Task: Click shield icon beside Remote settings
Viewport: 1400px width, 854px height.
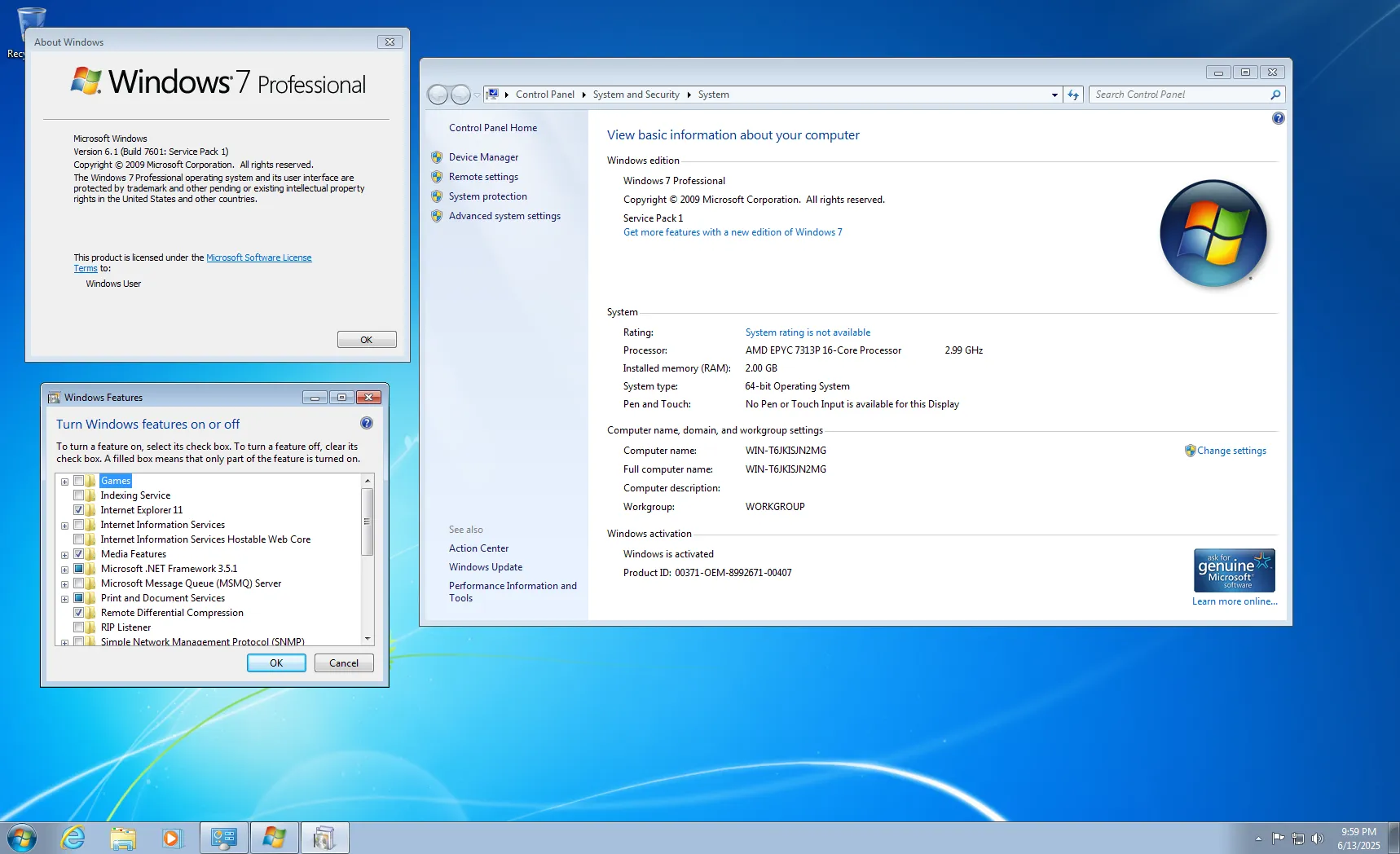Action: pos(437,177)
